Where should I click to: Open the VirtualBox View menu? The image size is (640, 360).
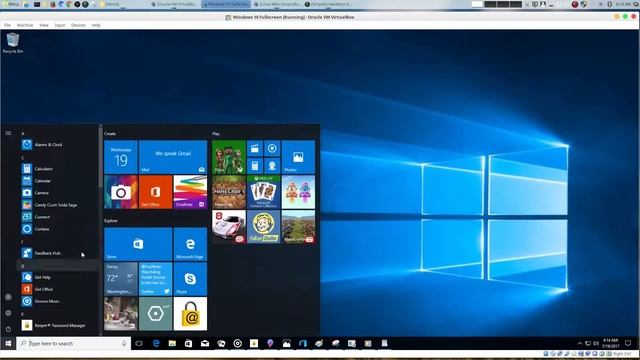pos(44,25)
